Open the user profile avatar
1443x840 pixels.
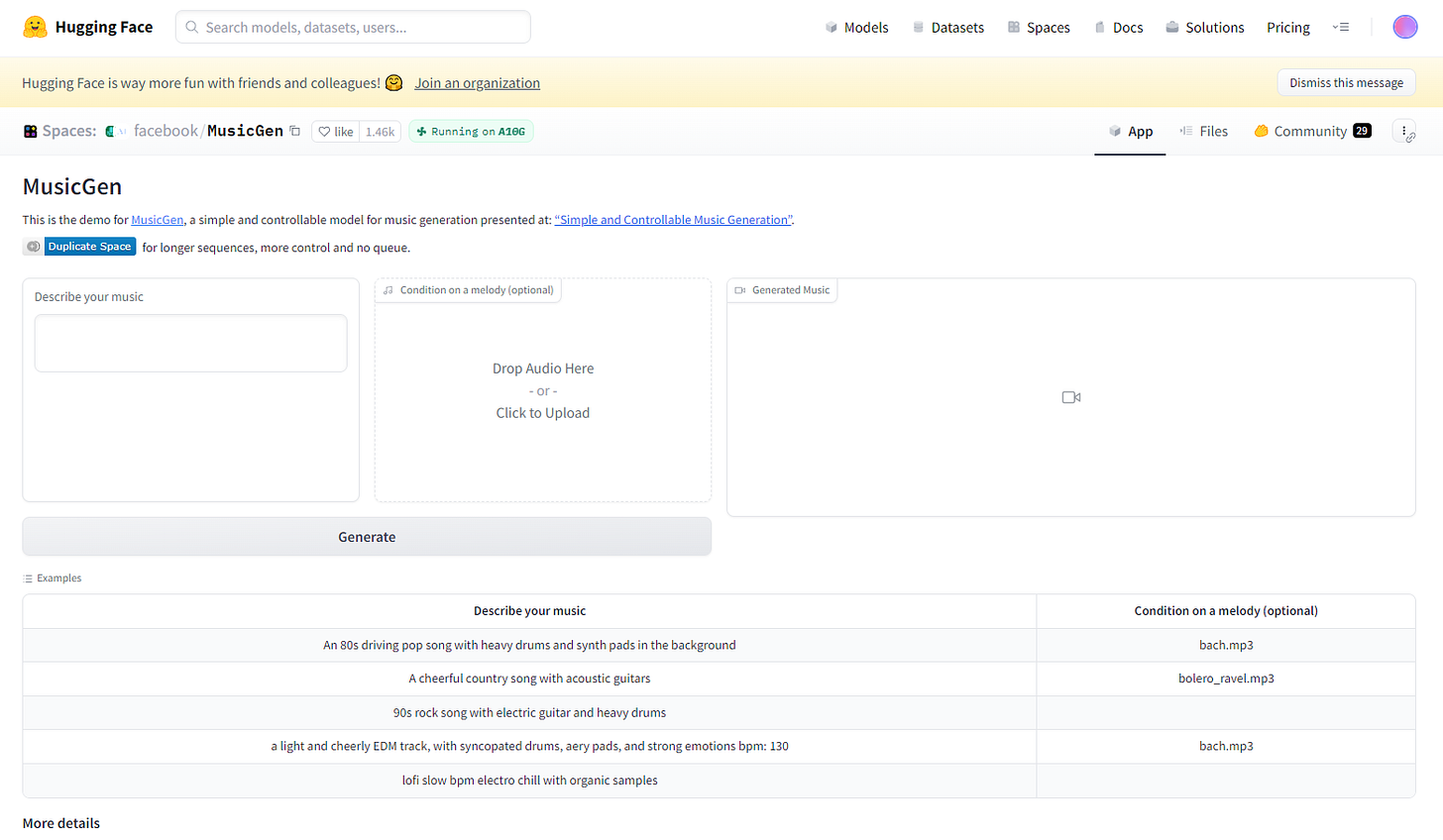coord(1404,27)
